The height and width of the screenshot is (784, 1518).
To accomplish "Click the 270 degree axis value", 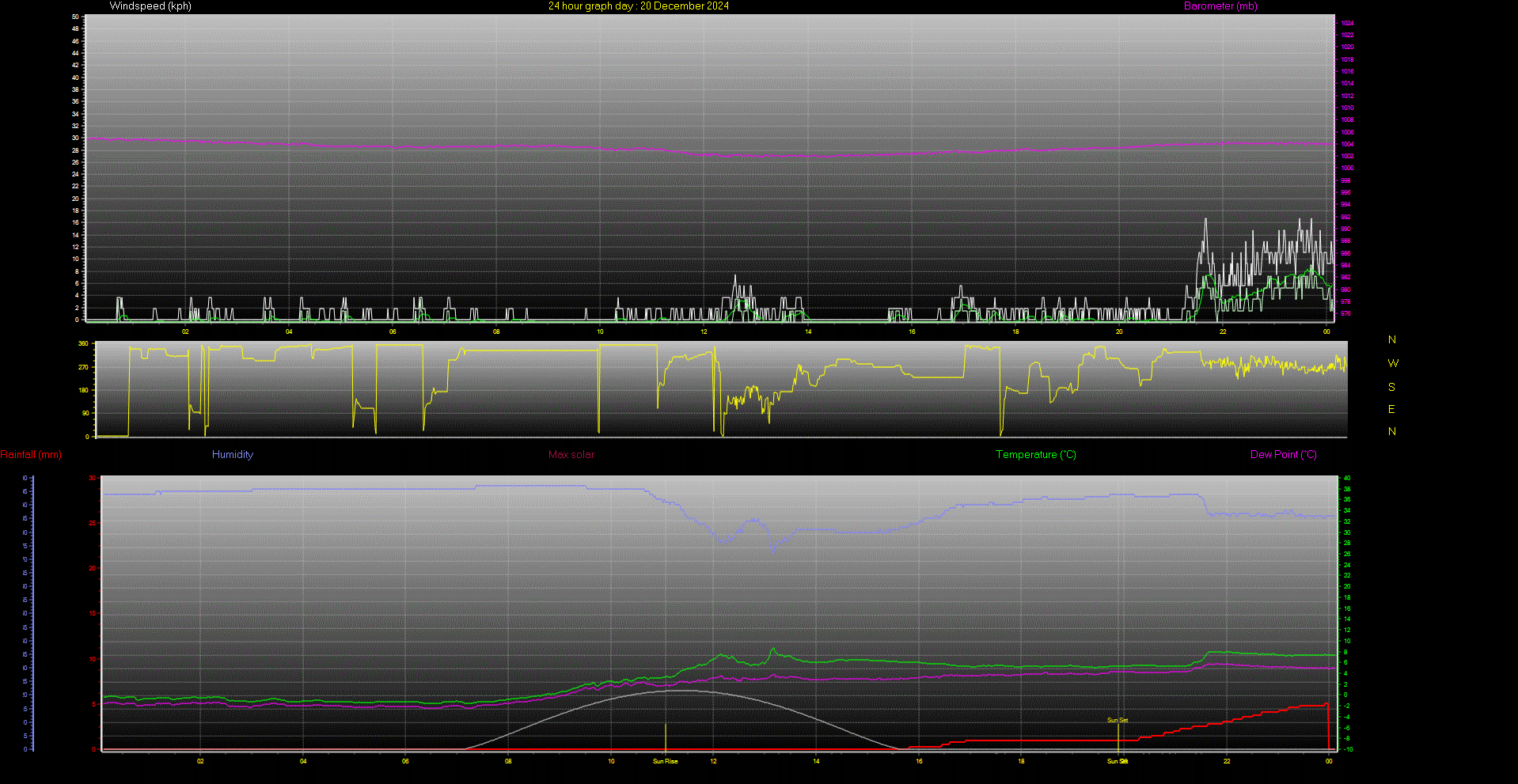I will click(x=83, y=368).
